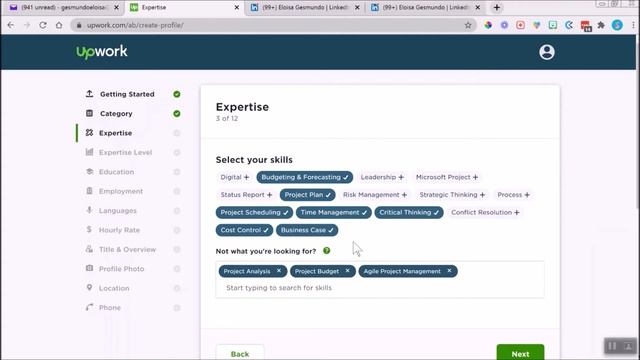Click the Getting Started upload icon
The width and height of the screenshot is (640, 360).
89,94
